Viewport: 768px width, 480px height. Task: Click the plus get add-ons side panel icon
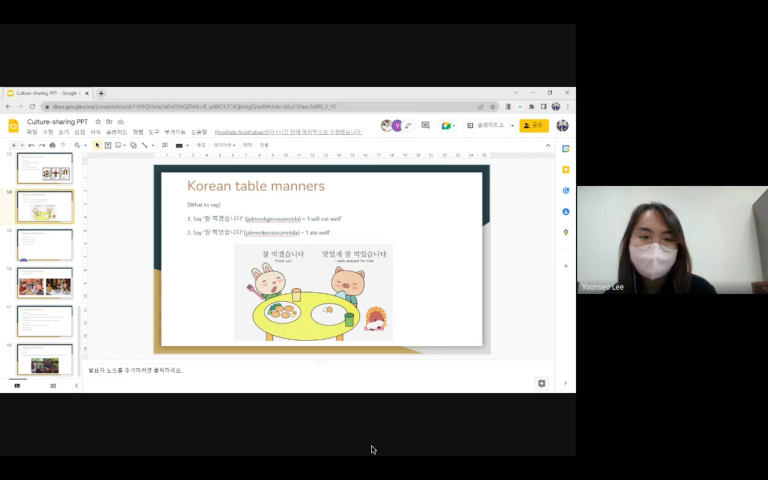(566, 266)
